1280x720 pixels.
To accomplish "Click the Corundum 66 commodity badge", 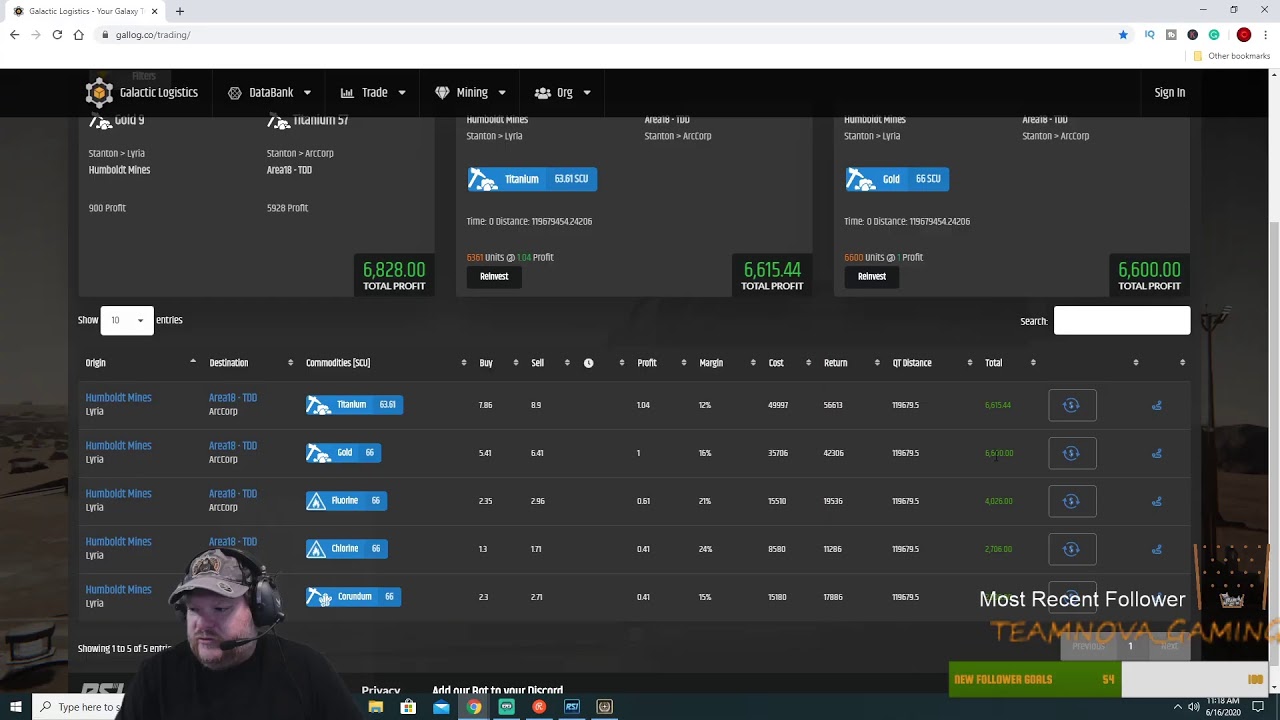I will [353, 597].
